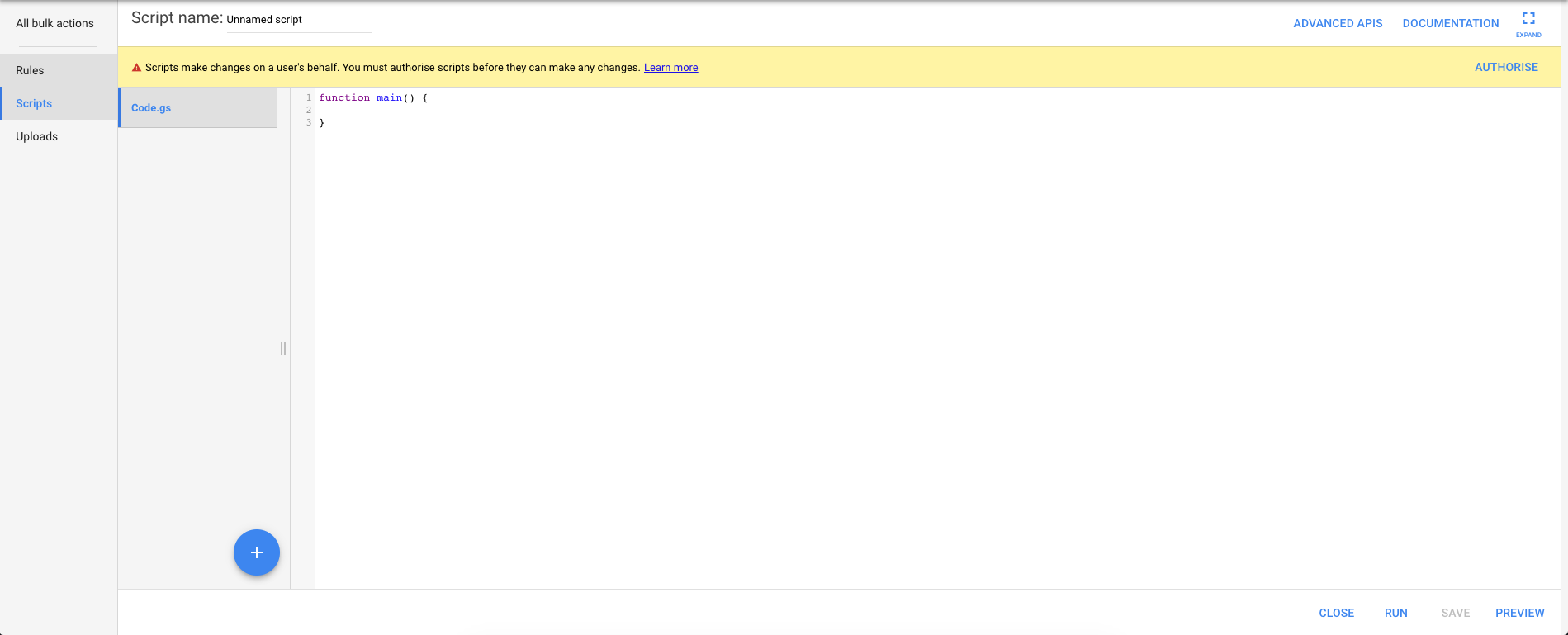Click the red warning triangle icon

tap(137, 68)
